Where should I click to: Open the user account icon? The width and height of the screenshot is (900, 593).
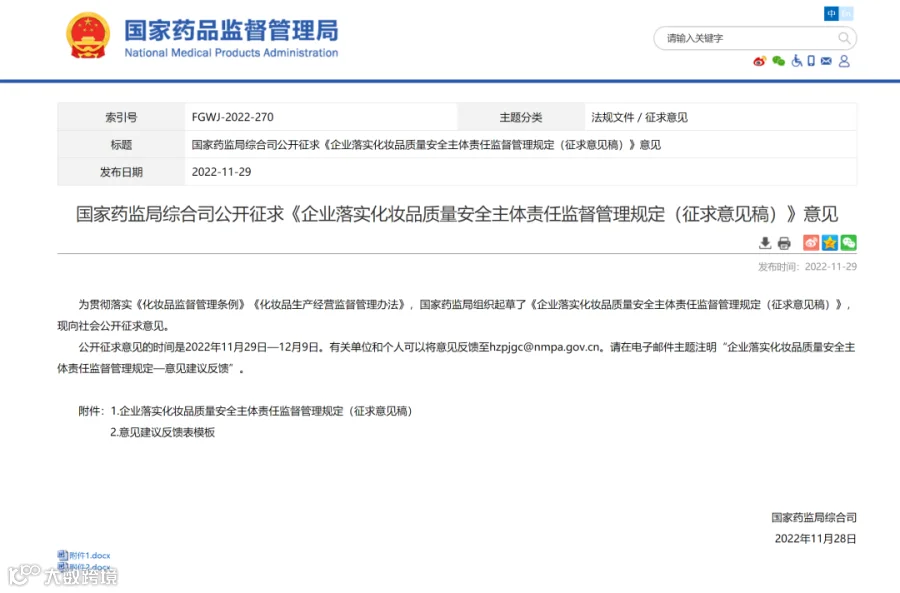[x=844, y=61]
